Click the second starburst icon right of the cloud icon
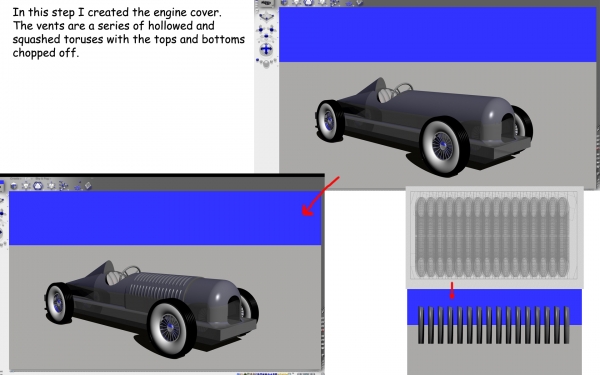Viewport: 600px width, 375px height. tap(51, 186)
